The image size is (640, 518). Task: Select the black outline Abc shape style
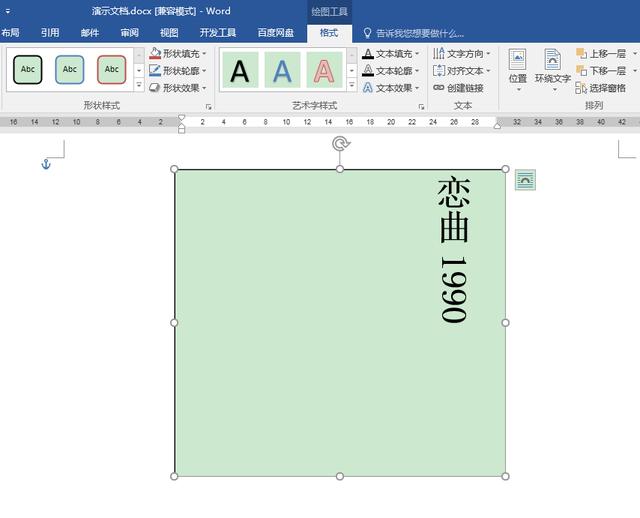coord(28,70)
